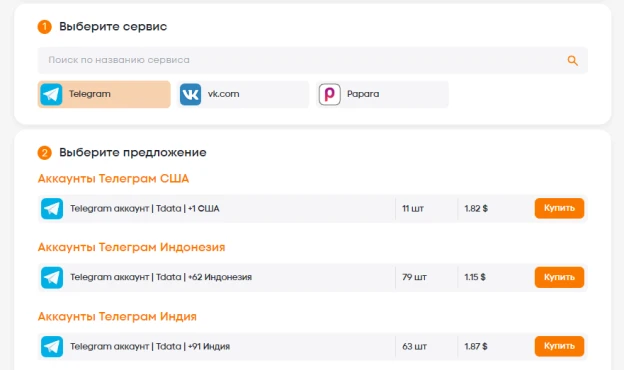Click the Telegram аккаунт Tdata +1 США text
Screen dimensions: 624x370
click(145, 208)
